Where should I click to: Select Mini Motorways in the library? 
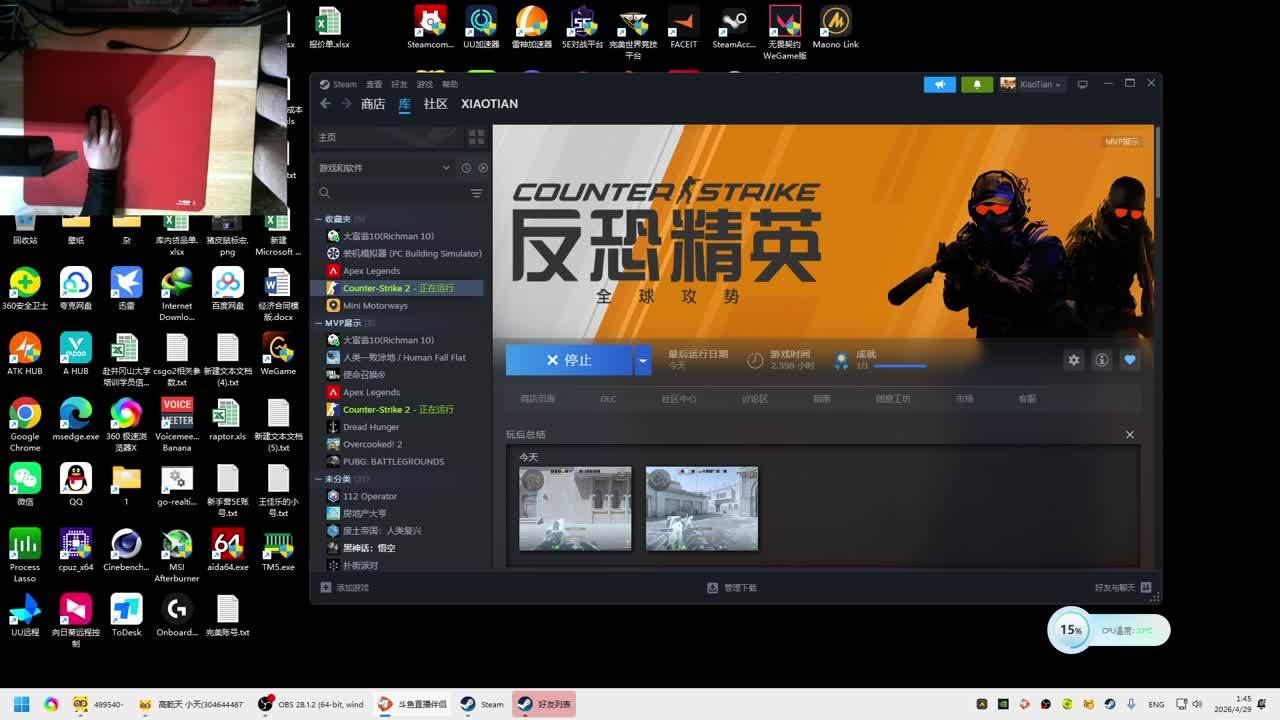(399, 306)
